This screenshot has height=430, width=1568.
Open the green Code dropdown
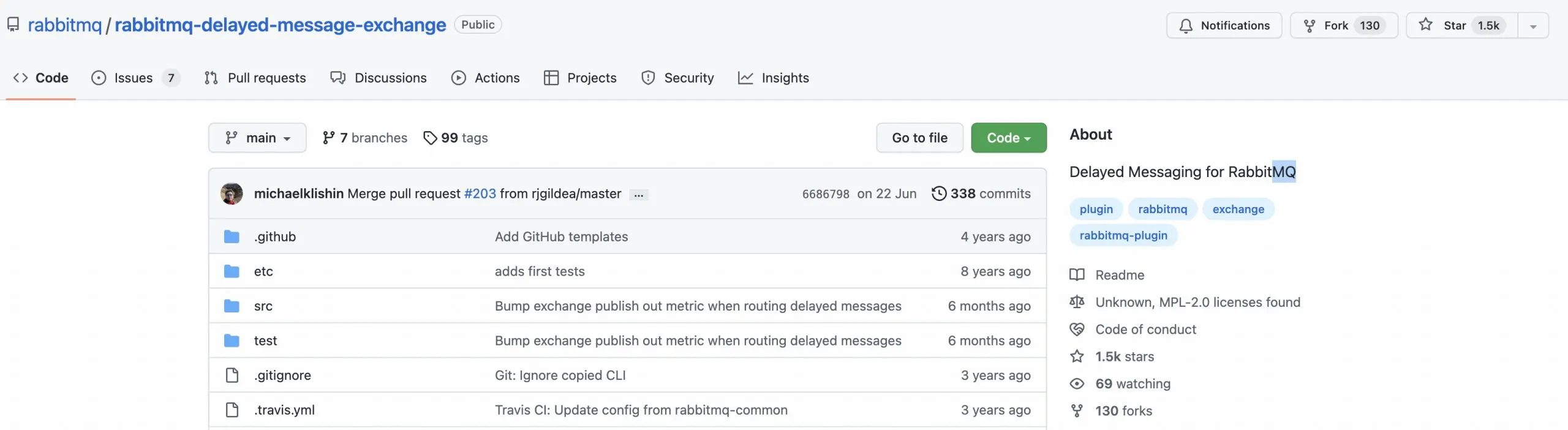[1008, 138]
